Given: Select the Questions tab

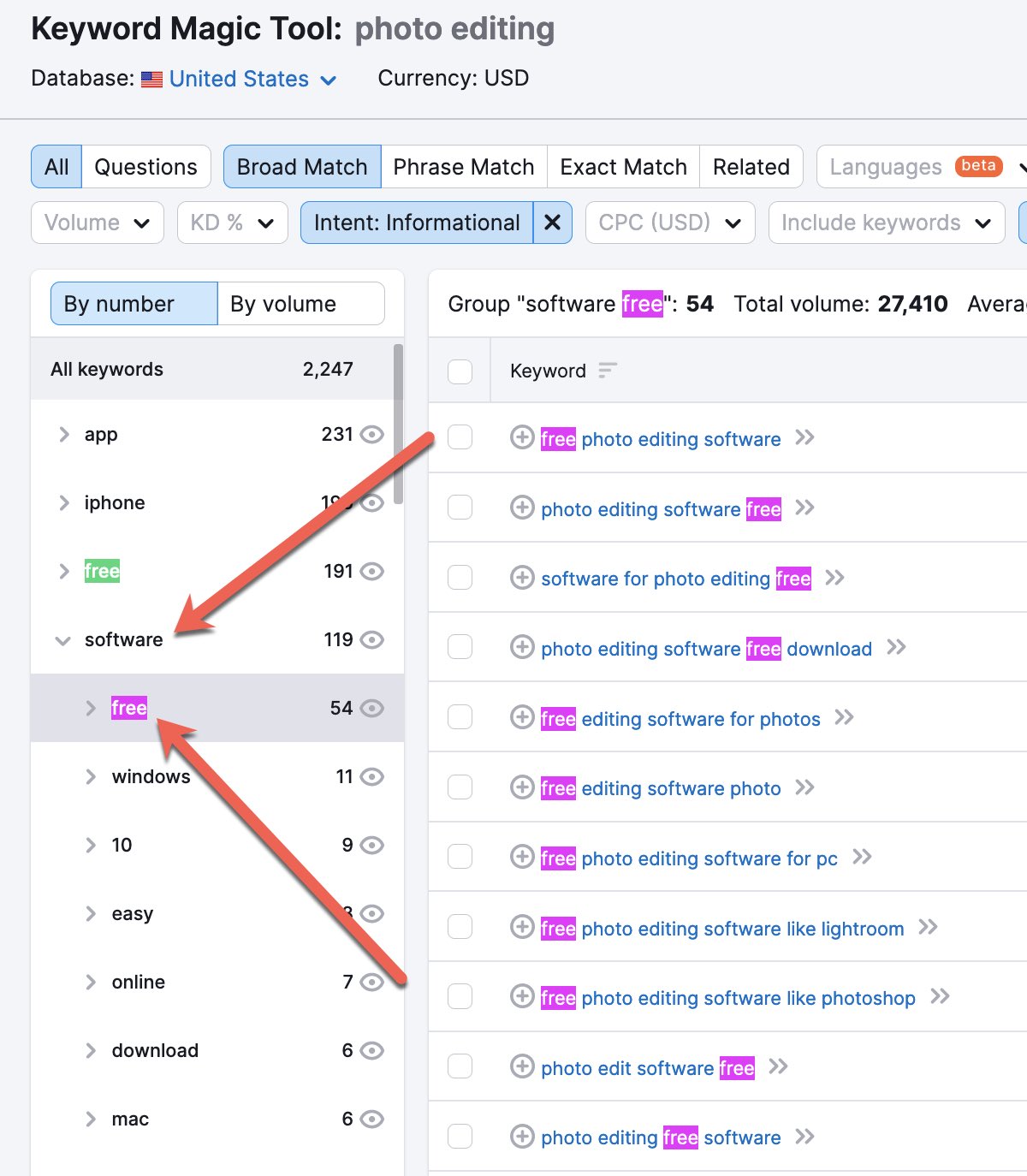Looking at the screenshot, I should click(145, 166).
